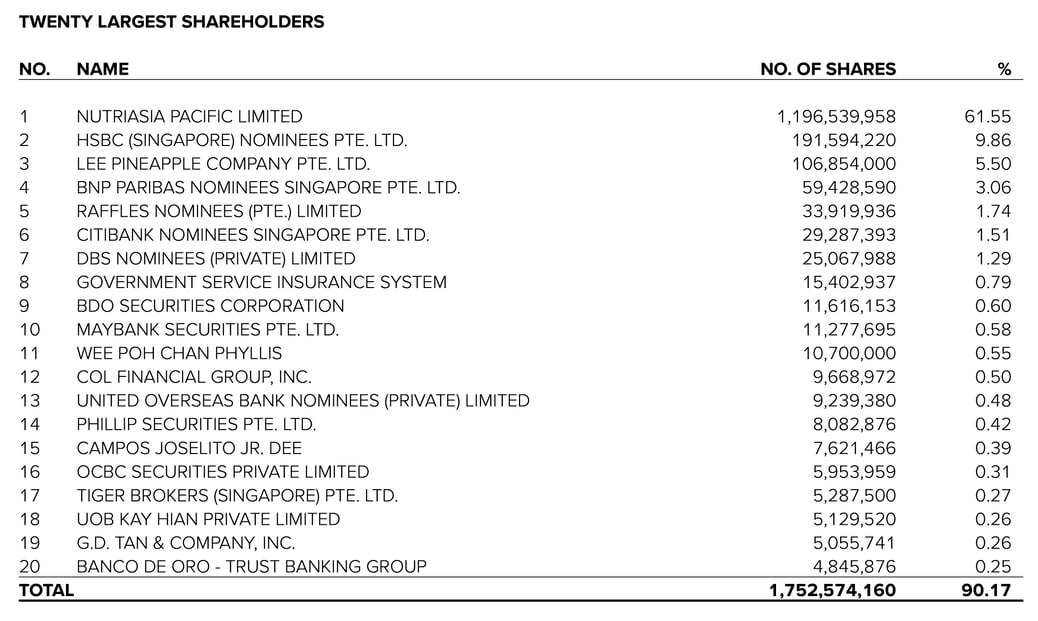Select the 3.06 percentage value
The height and width of the screenshot is (621, 1038).
tap(993, 188)
